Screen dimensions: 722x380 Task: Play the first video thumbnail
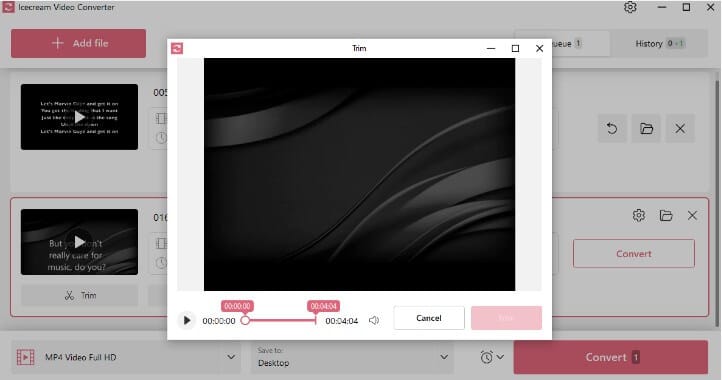(79, 117)
